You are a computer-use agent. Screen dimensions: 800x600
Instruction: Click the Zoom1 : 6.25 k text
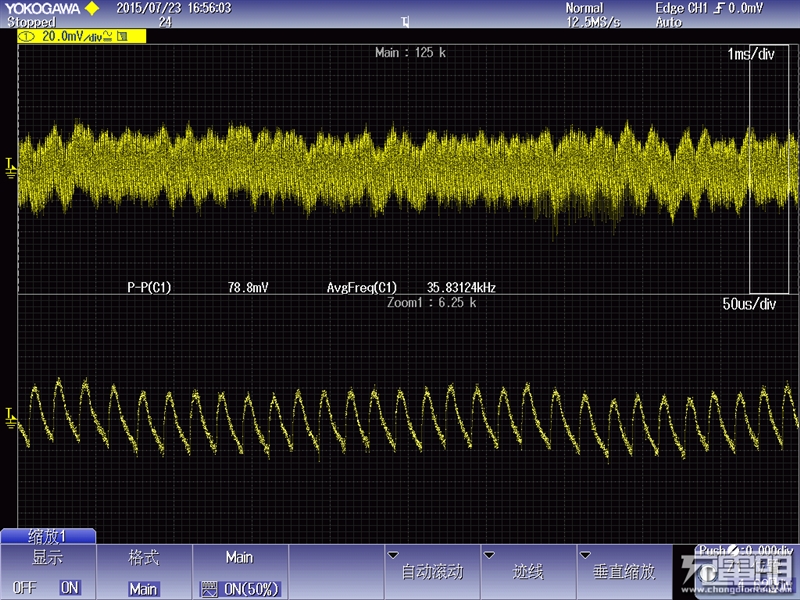[x=432, y=303]
